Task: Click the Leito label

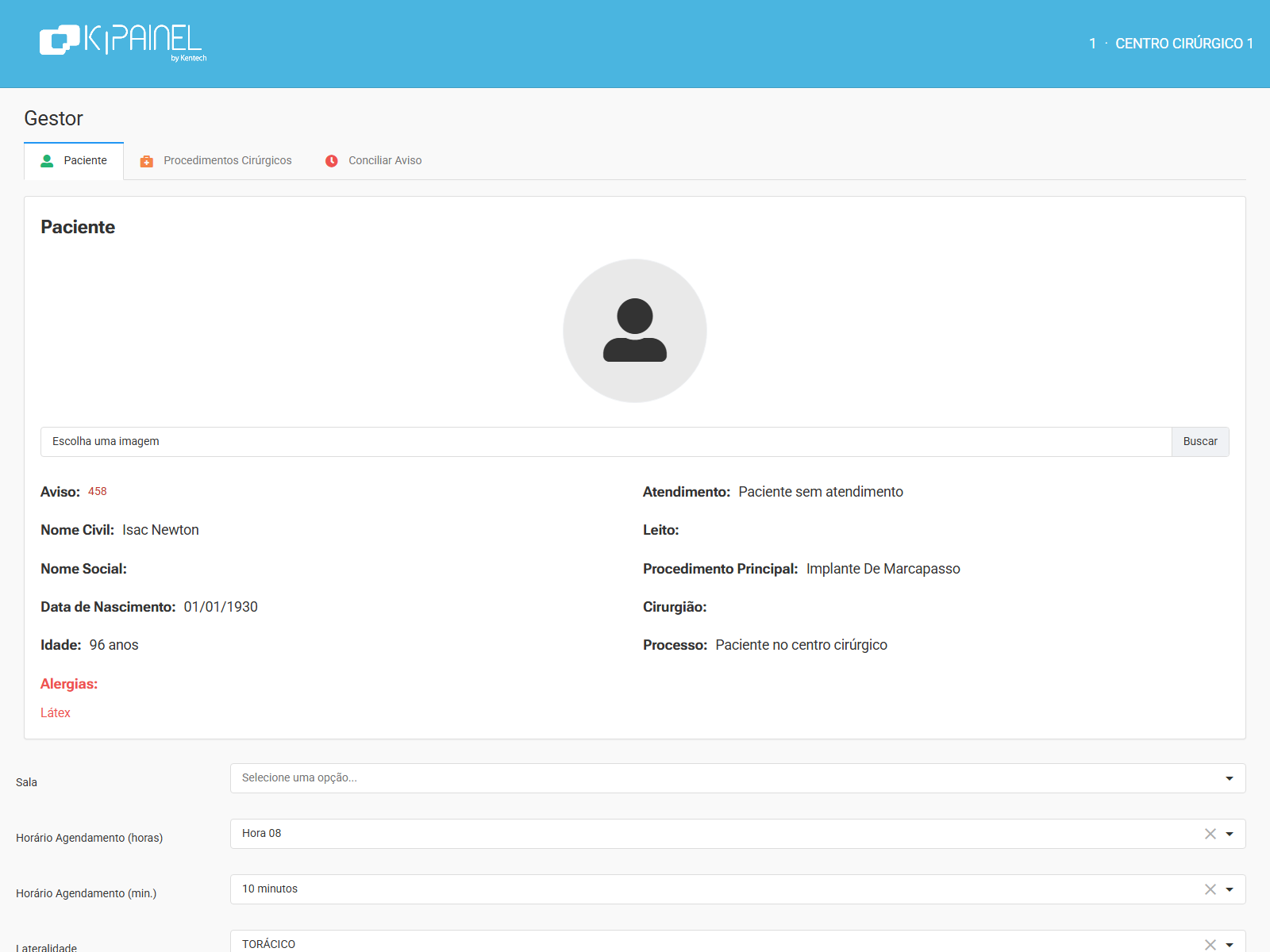Action: pyautogui.click(x=661, y=530)
